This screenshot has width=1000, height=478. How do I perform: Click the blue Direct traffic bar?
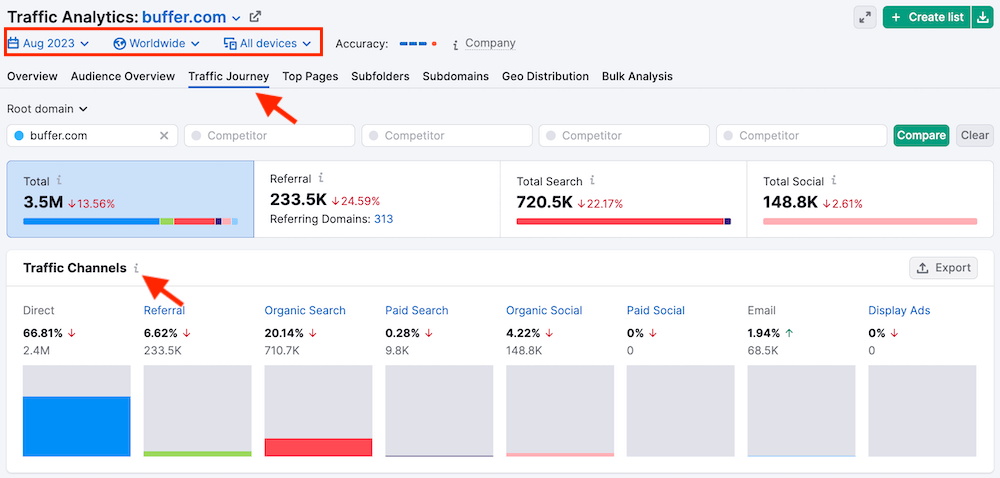(77, 426)
